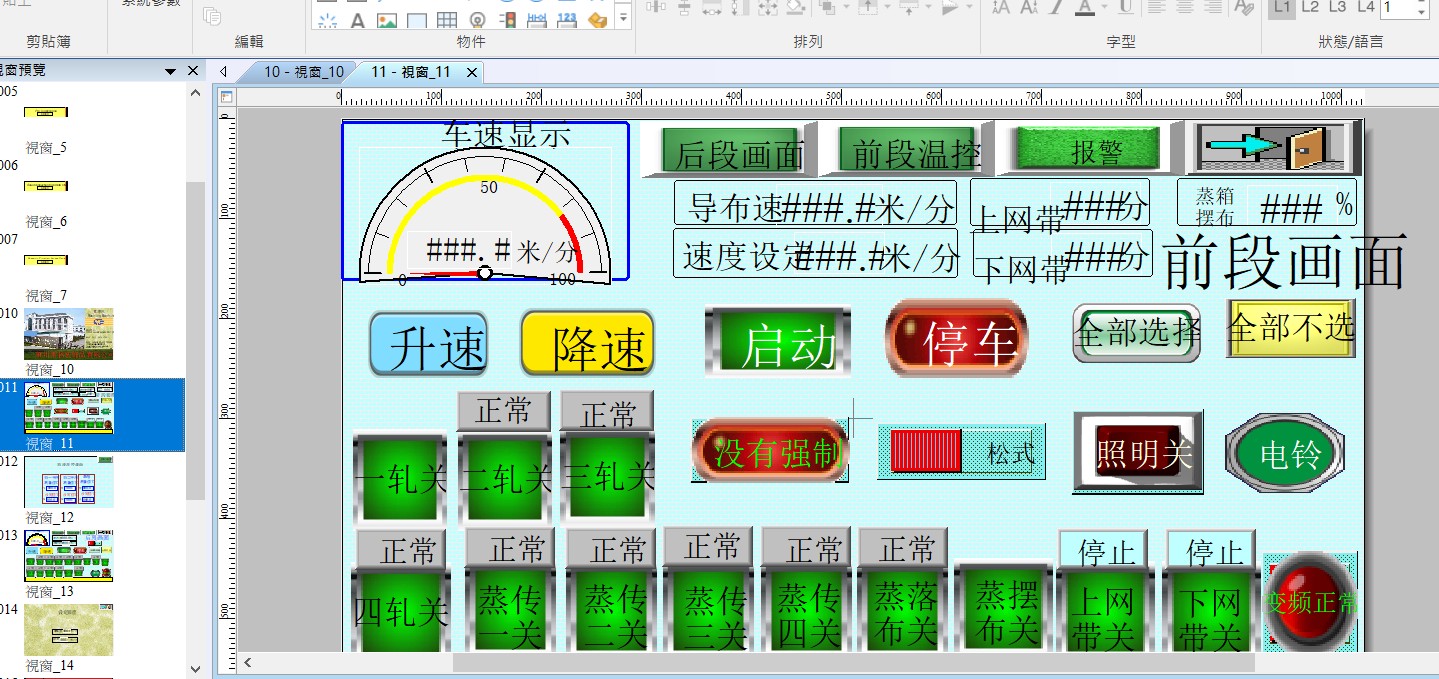Expand the object gallery dropdown arrow
This screenshot has height=679, width=1439.
623,17
